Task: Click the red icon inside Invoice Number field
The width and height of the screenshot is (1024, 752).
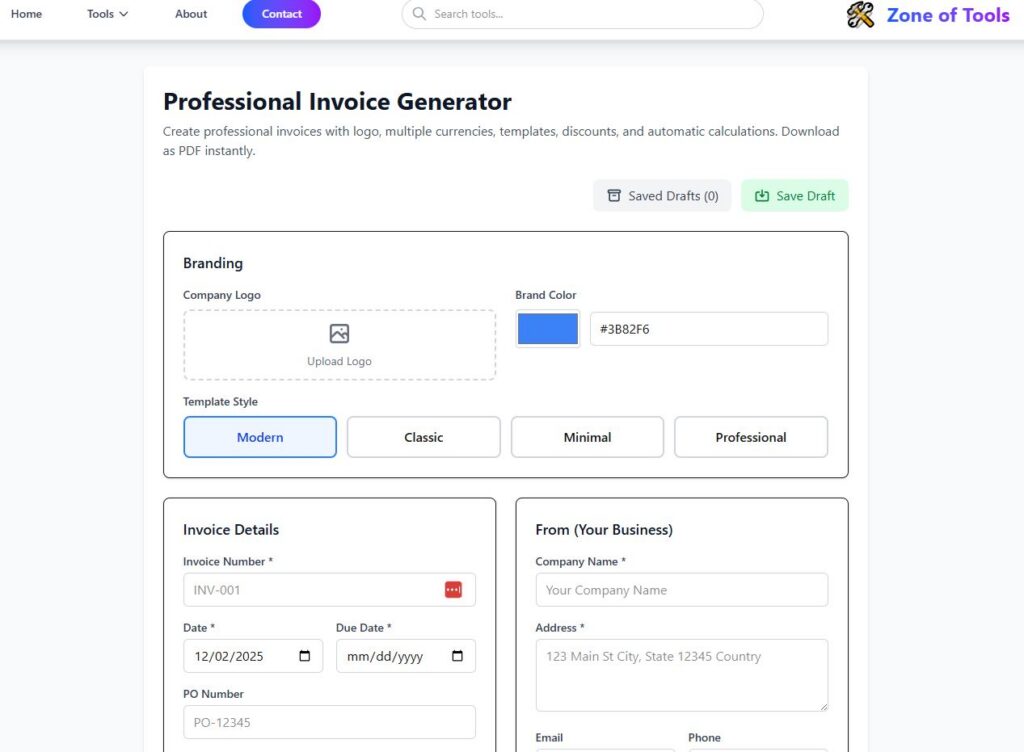Action: 454,589
